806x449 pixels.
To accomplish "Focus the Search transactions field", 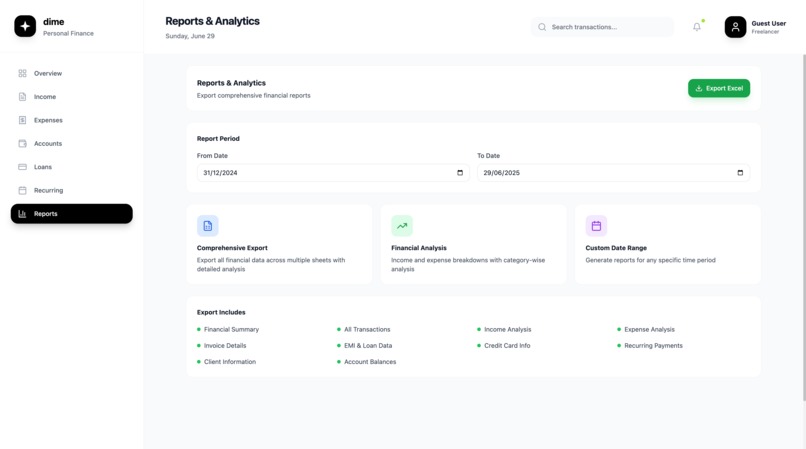I will [602, 27].
